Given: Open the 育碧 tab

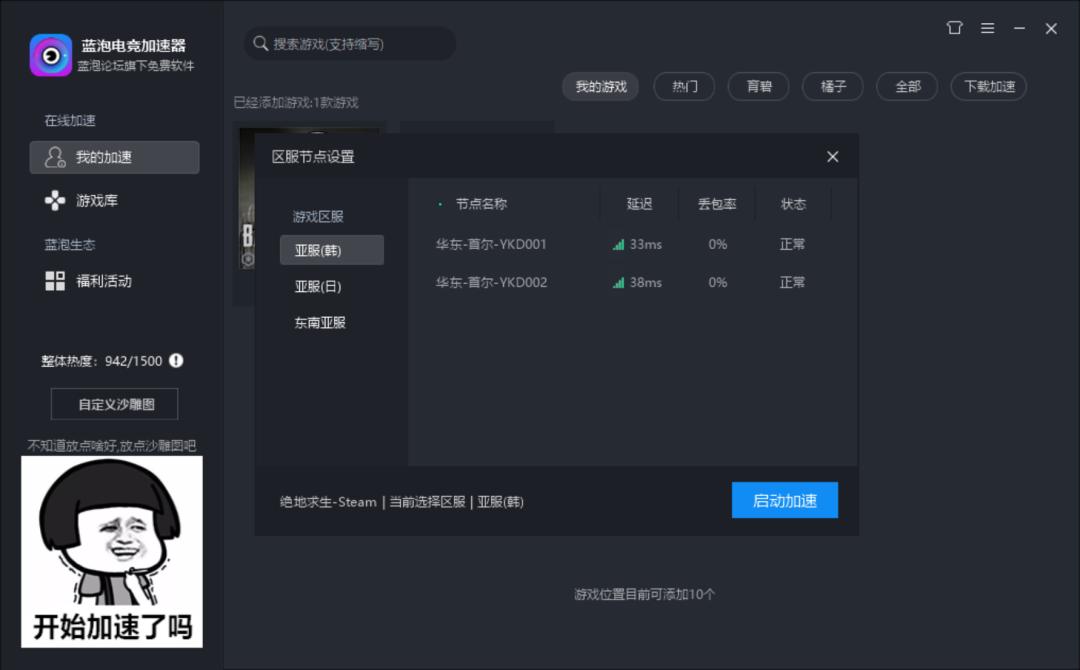Looking at the screenshot, I should pos(757,86).
